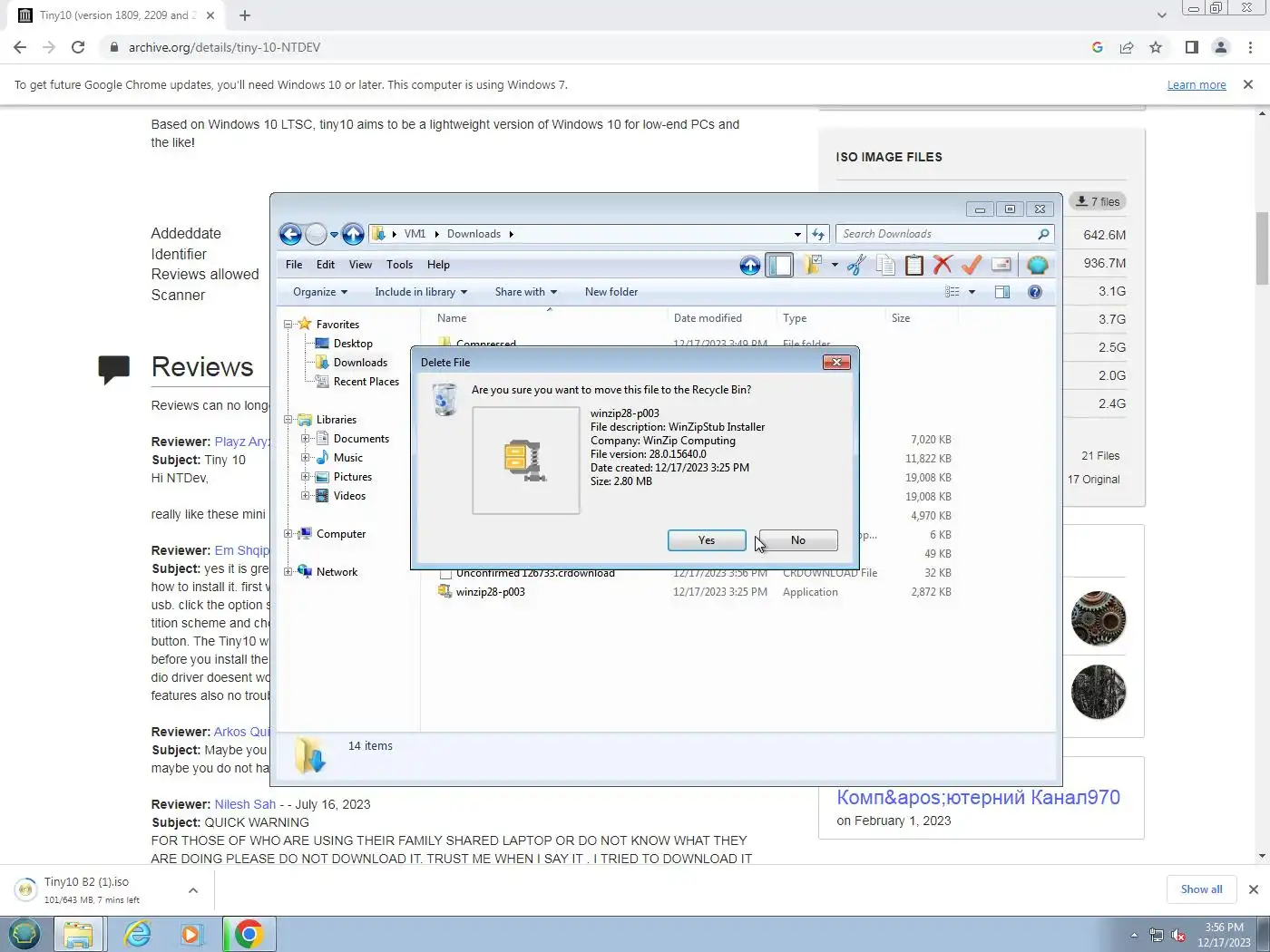
Task: Expand the Music library node
Action: pos(306,458)
